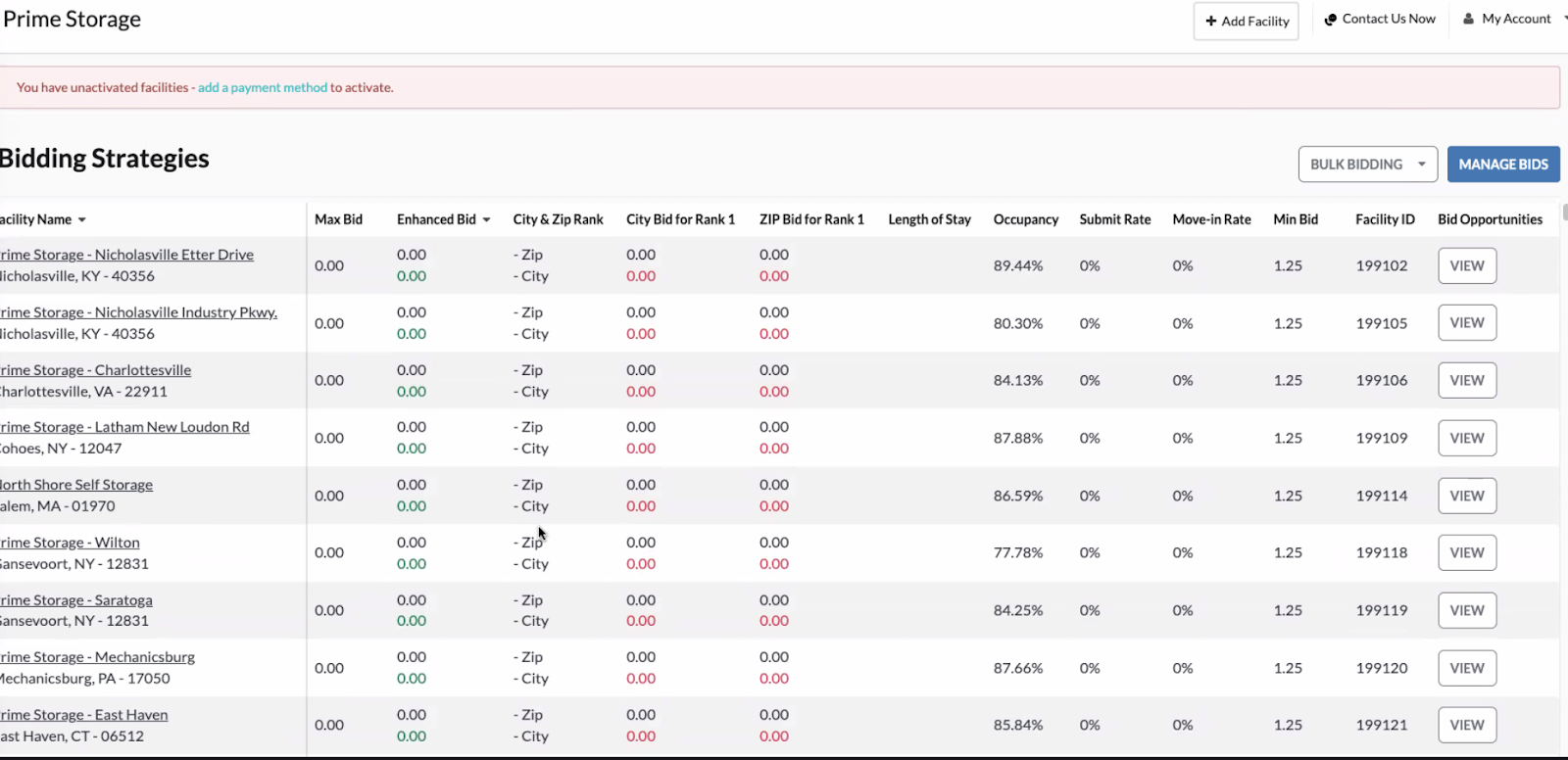View bid opportunities for facility 199118

point(1467,552)
